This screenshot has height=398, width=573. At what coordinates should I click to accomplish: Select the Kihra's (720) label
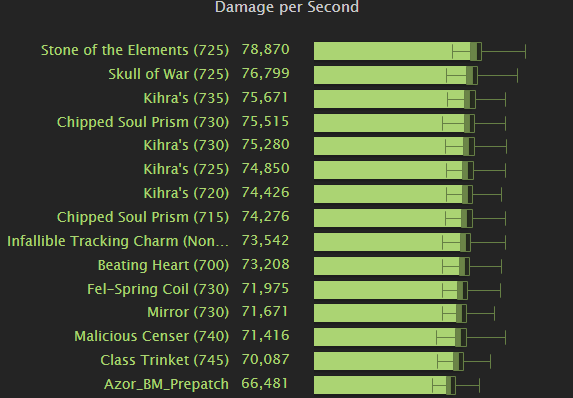[186, 193]
